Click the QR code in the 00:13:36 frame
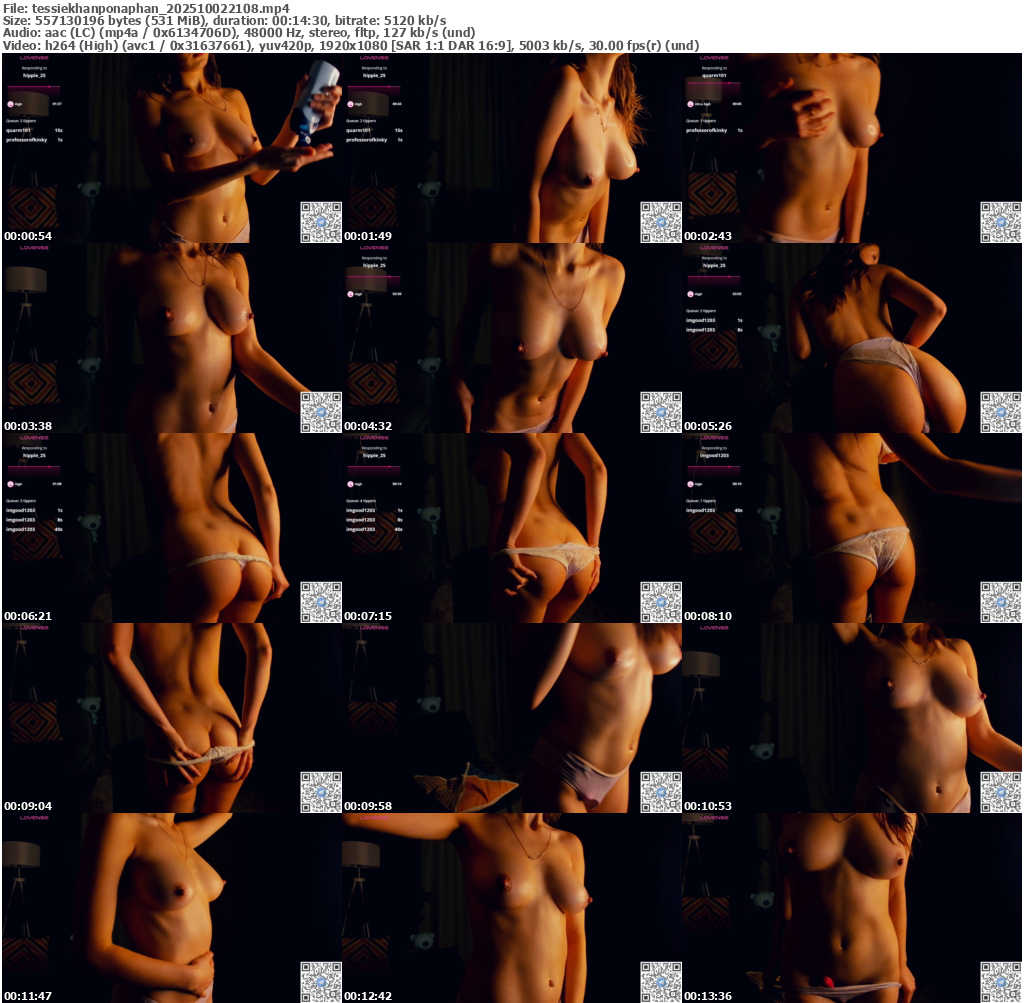The width and height of the screenshot is (1024, 1003). (1000, 982)
